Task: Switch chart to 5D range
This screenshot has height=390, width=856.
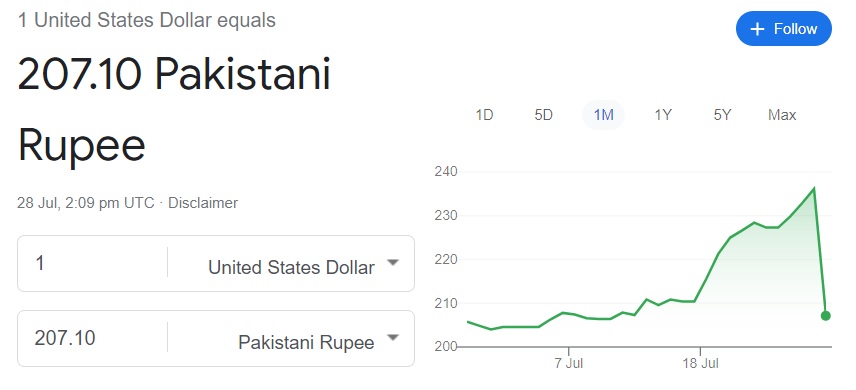Action: 543,115
